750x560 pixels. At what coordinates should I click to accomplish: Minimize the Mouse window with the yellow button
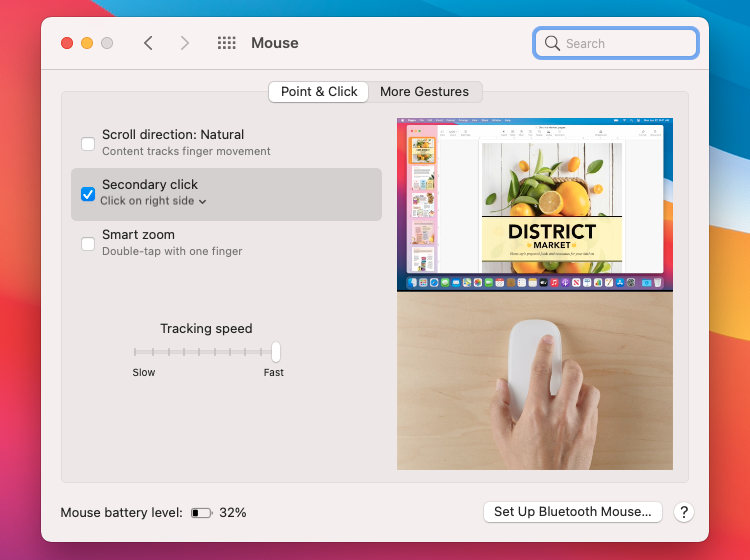click(87, 43)
